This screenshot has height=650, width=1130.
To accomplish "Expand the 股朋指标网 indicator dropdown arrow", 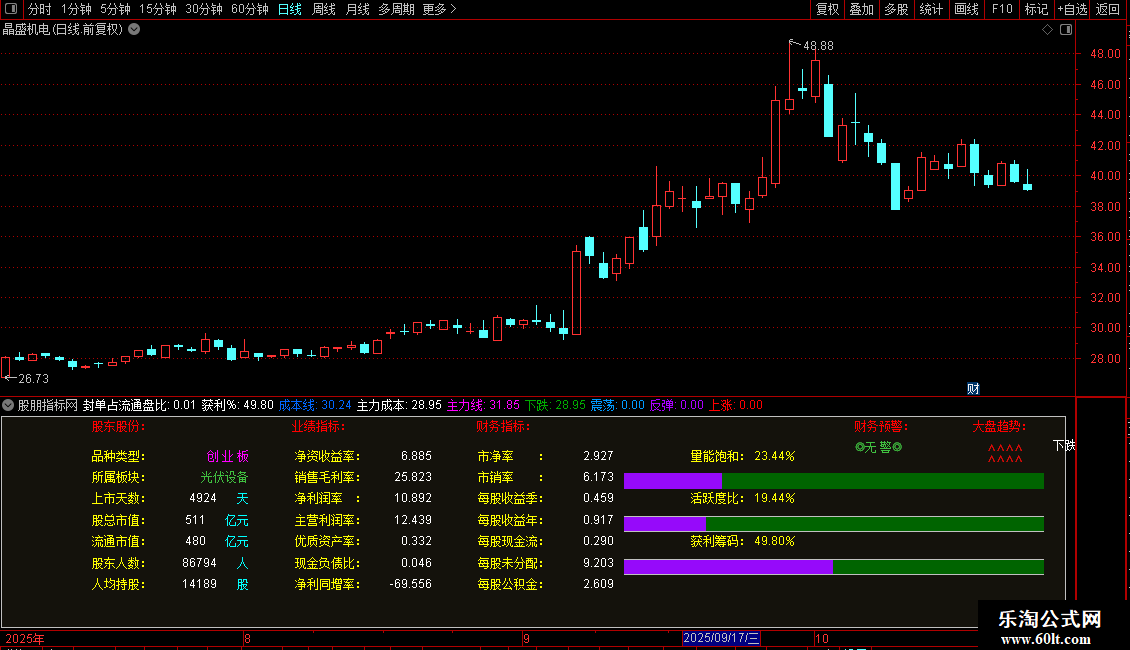I will [x=8, y=405].
